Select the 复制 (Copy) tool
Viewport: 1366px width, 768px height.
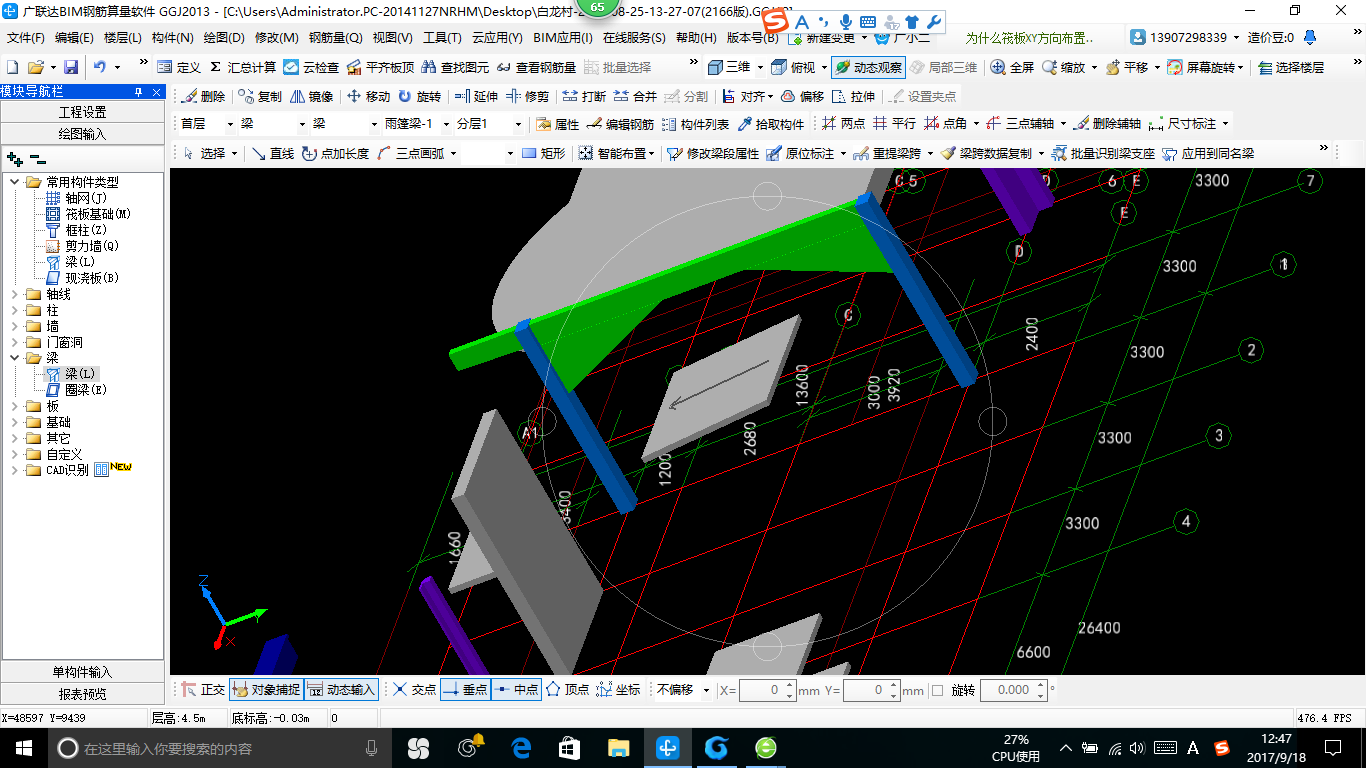[x=260, y=97]
